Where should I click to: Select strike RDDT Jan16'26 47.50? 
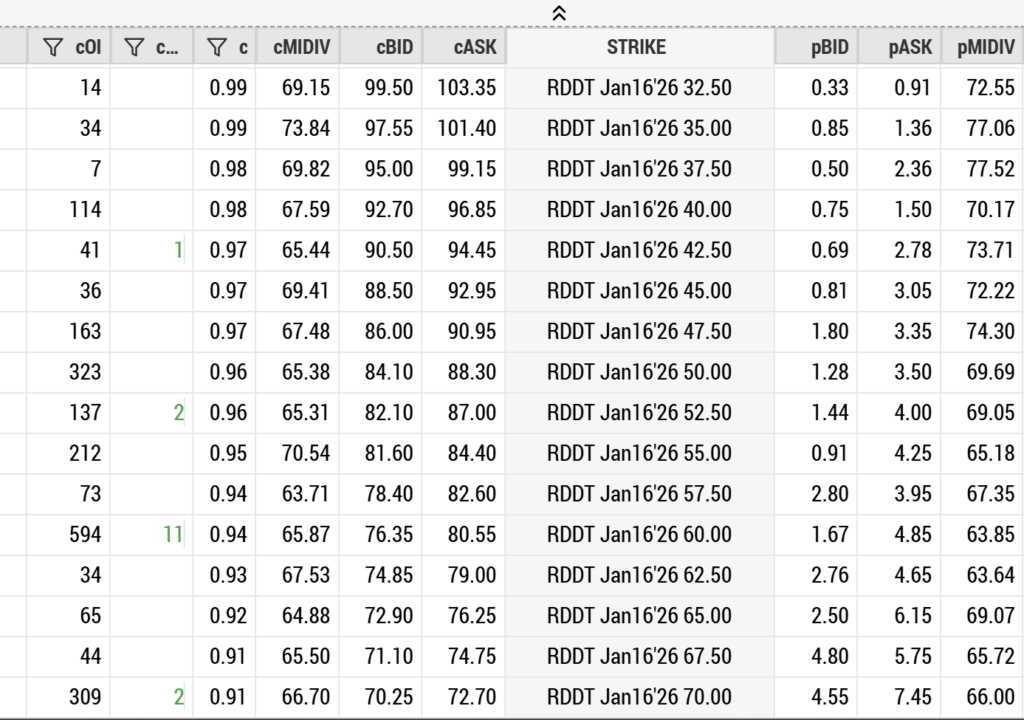[639, 331]
